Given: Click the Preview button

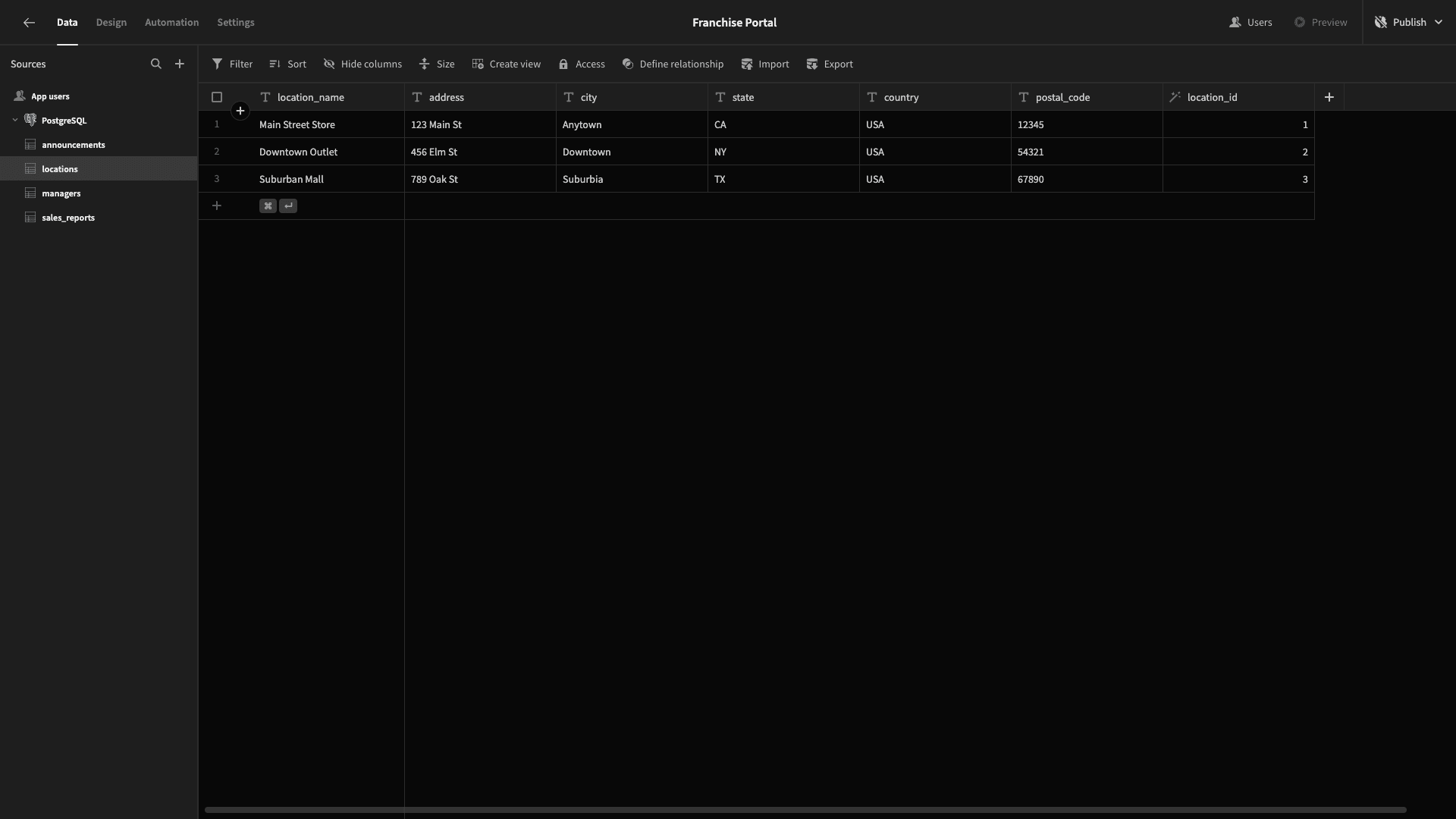Looking at the screenshot, I should point(1320,23).
